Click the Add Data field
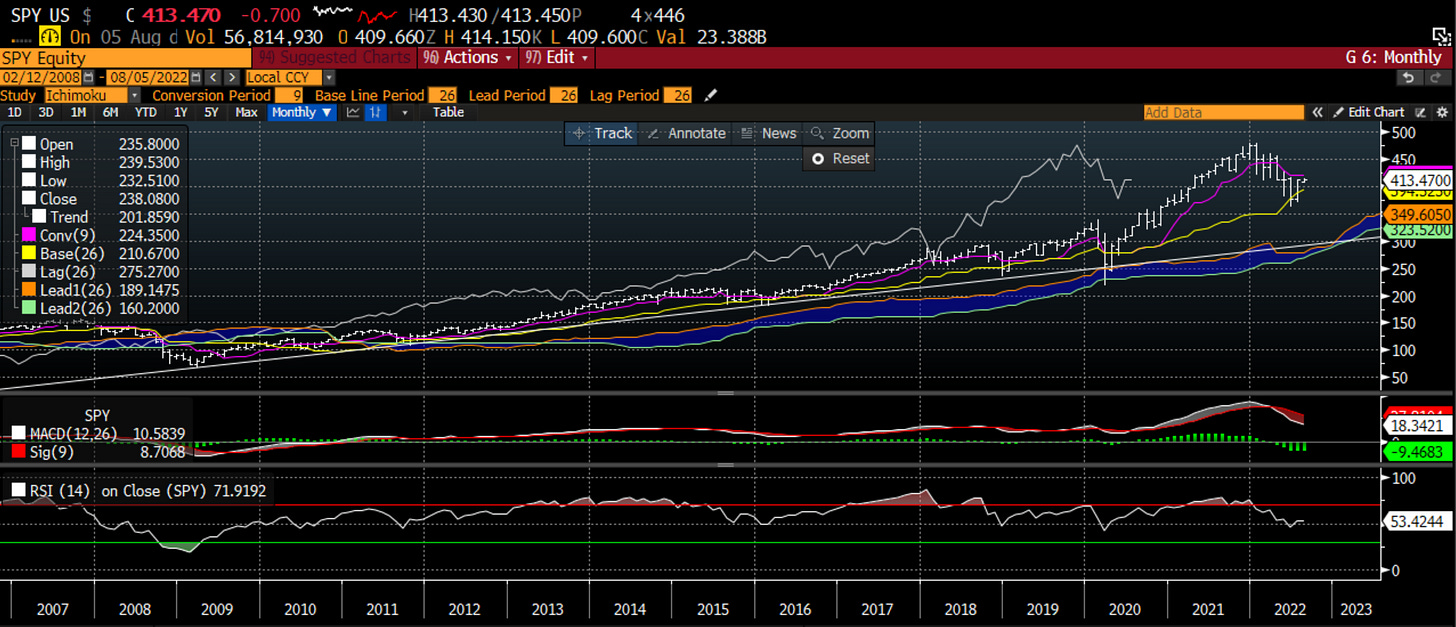Viewport: 1456px width, 627px height. 1225,113
